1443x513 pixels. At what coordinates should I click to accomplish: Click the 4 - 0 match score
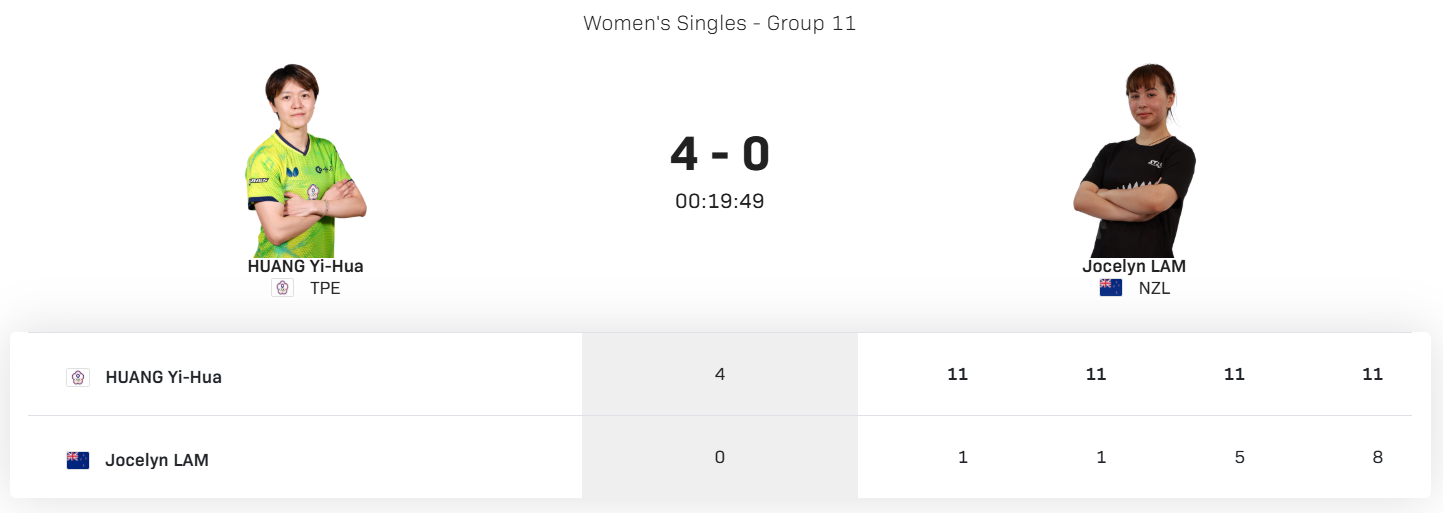pos(720,154)
